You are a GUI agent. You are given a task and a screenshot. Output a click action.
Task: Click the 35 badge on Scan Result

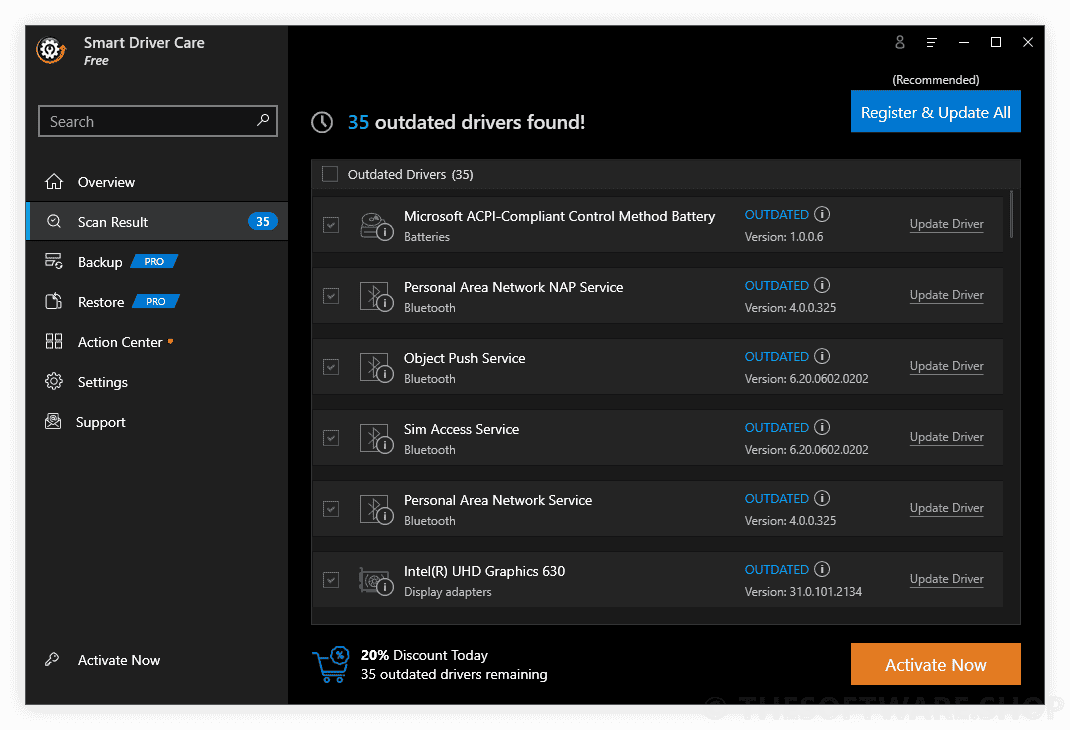point(263,221)
